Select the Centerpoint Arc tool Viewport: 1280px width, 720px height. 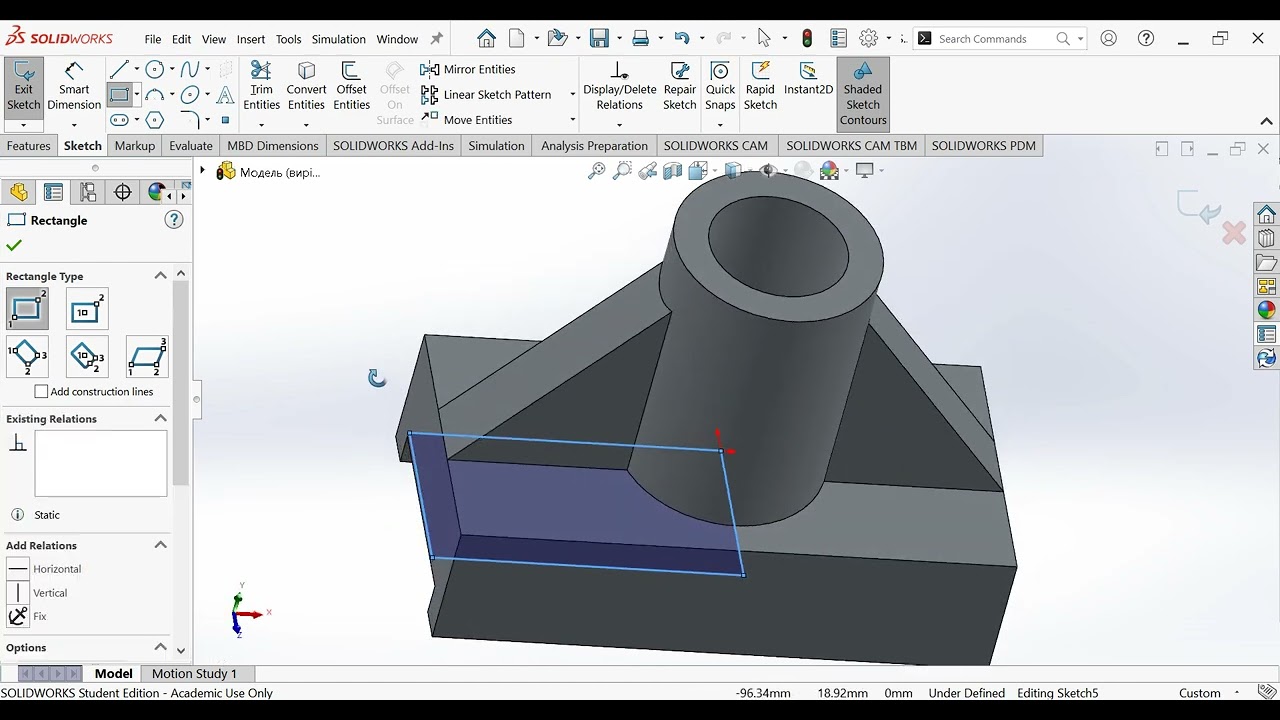(x=154, y=95)
